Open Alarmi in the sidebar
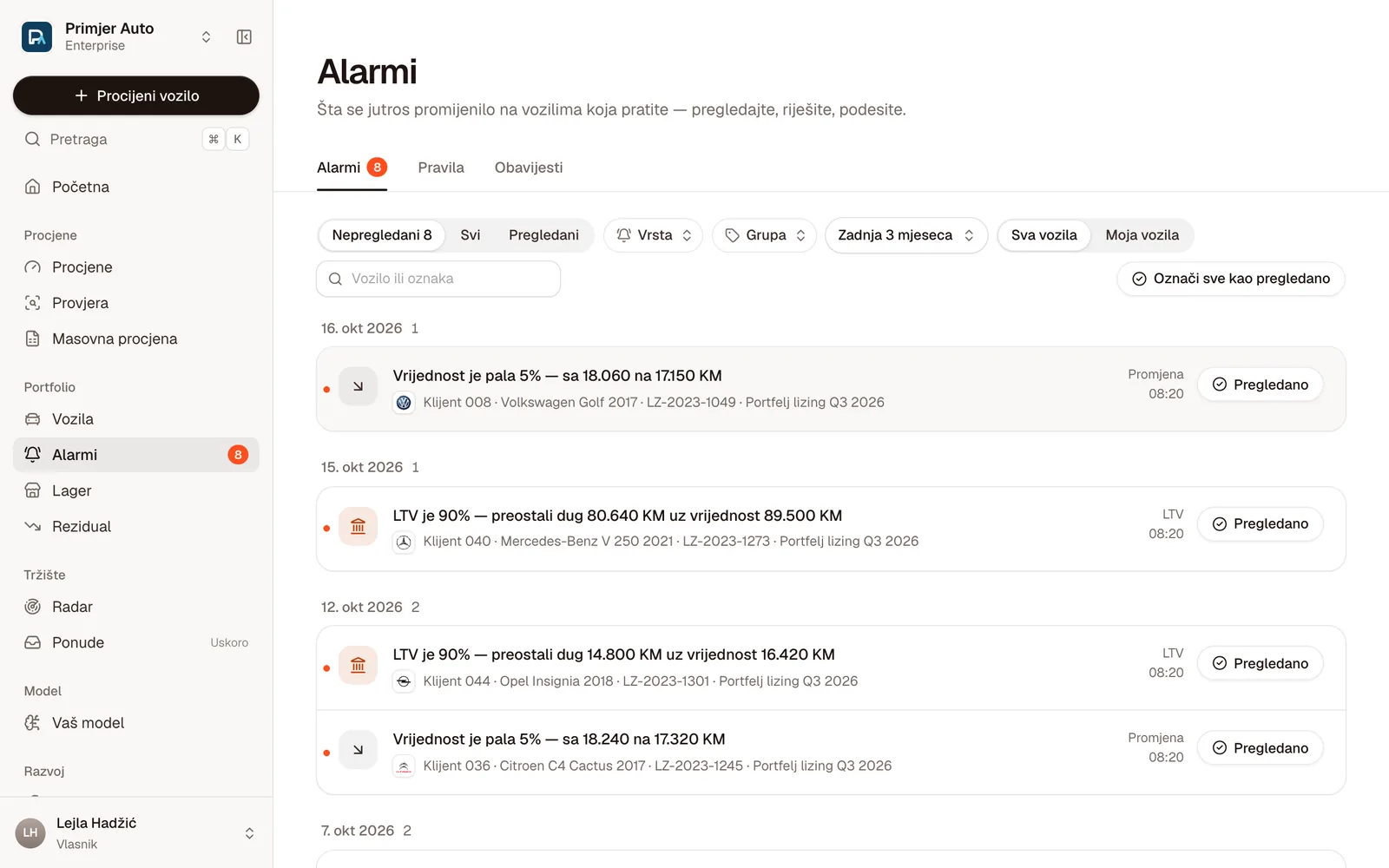Screen dimensions: 1389x868 click(136, 455)
